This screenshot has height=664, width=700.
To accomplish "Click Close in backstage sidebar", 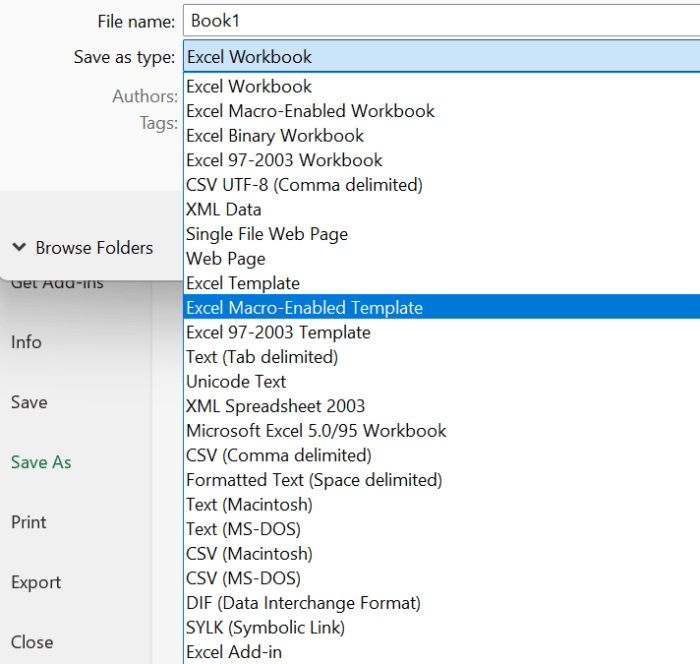I will click(x=32, y=642).
